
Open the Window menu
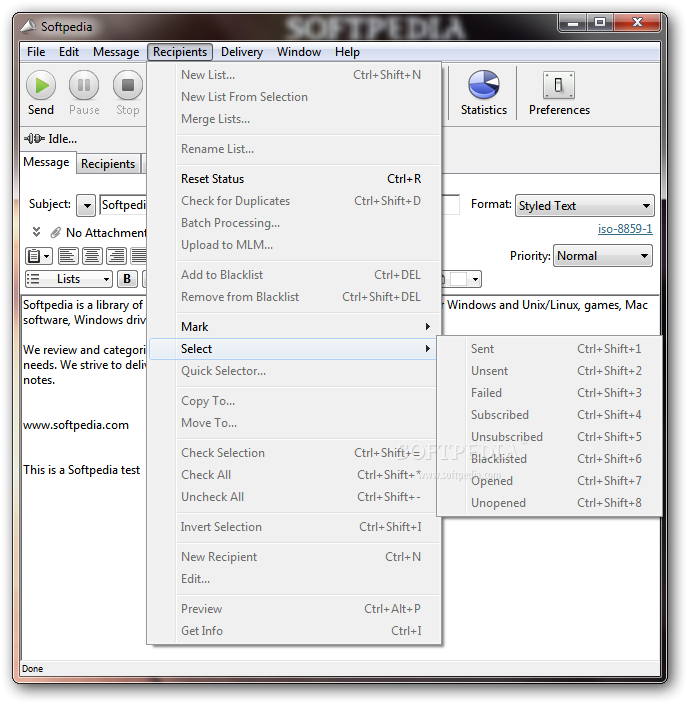pyautogui.click(x=299, y=52)
